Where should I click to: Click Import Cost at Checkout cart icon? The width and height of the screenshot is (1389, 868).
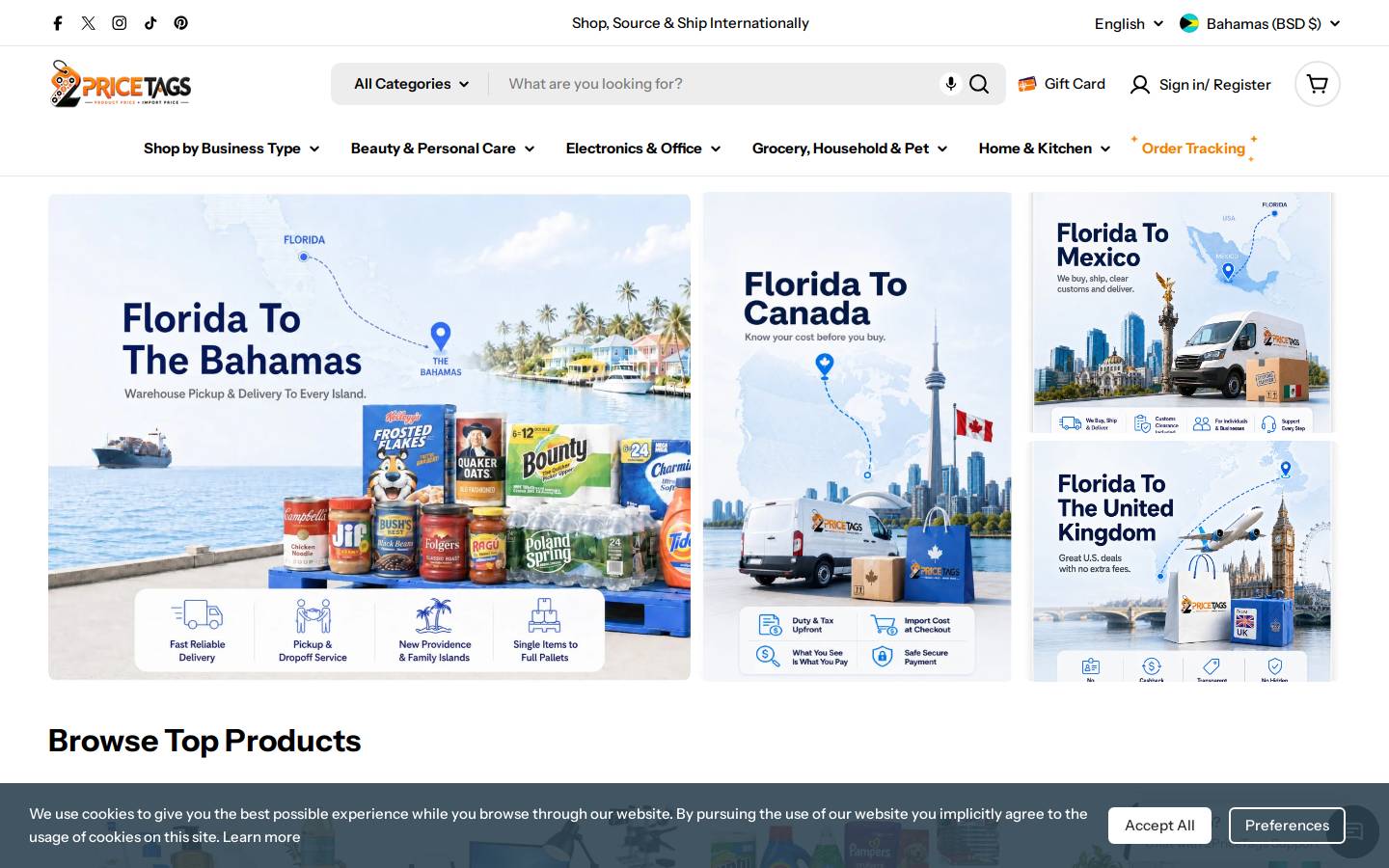884,625
